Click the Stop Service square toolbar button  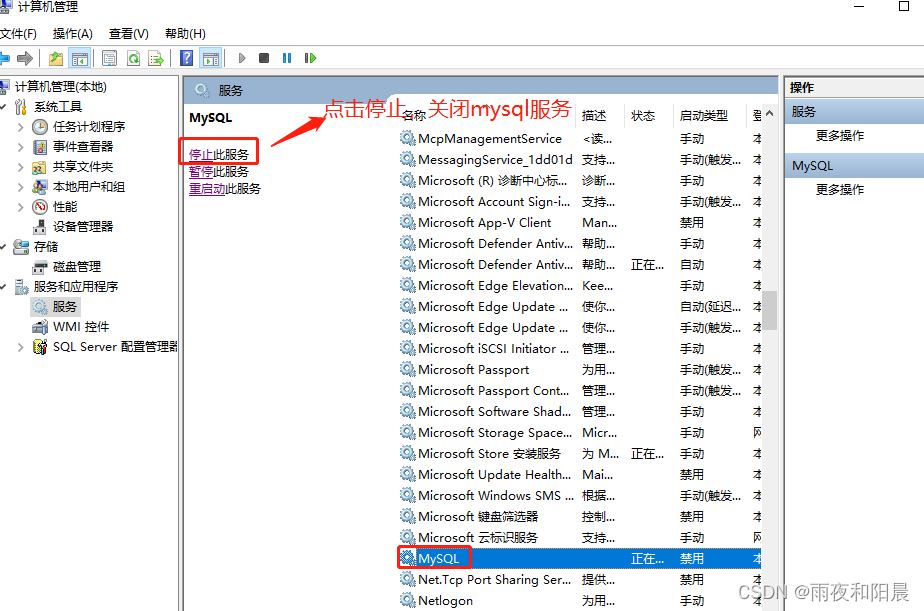pos(264,58)
